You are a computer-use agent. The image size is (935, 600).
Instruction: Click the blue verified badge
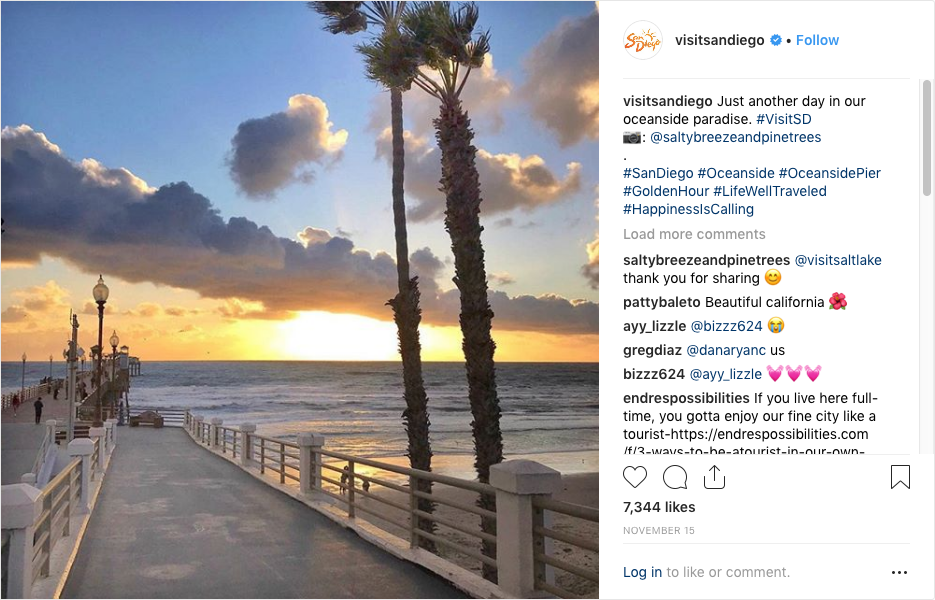(x=776, y=40)
